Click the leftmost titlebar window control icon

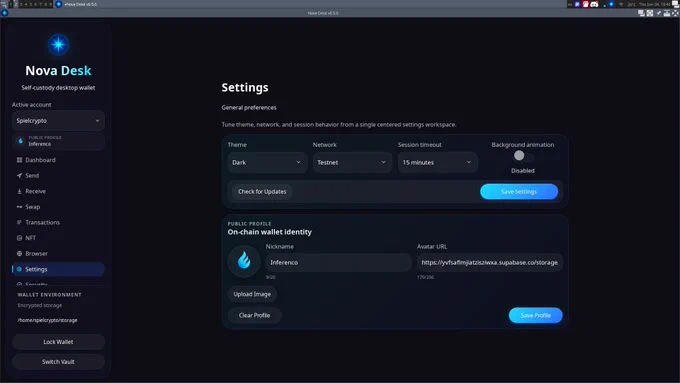coord(641,13)
